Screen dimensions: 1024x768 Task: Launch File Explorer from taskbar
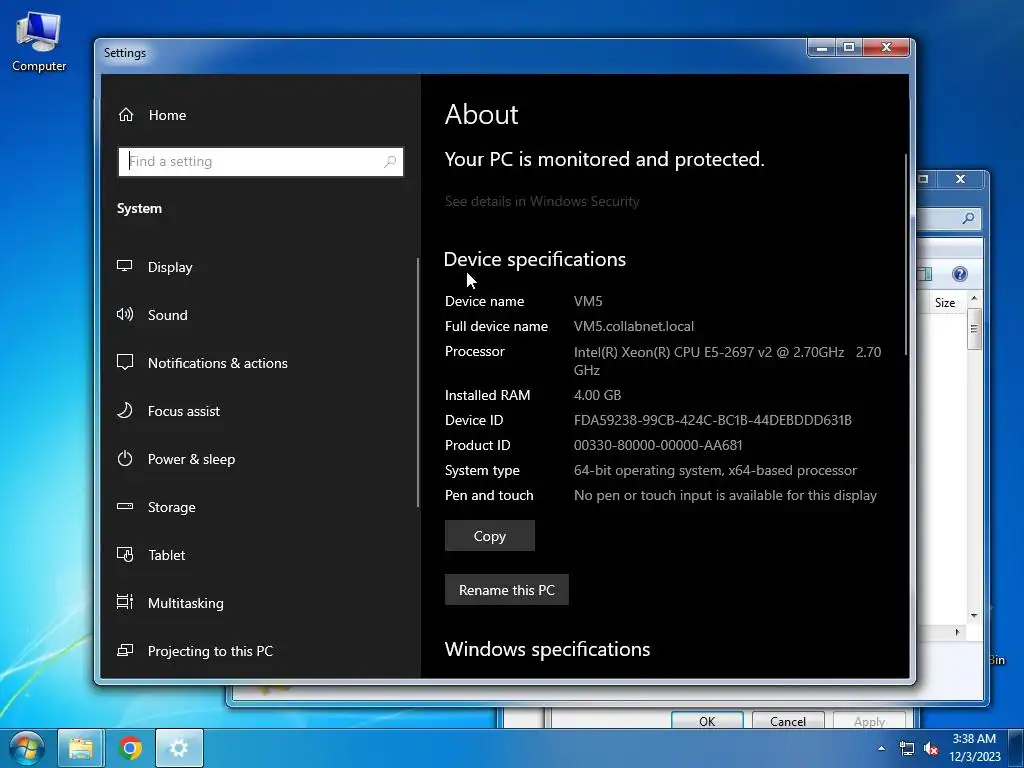(x=80, y=748)
